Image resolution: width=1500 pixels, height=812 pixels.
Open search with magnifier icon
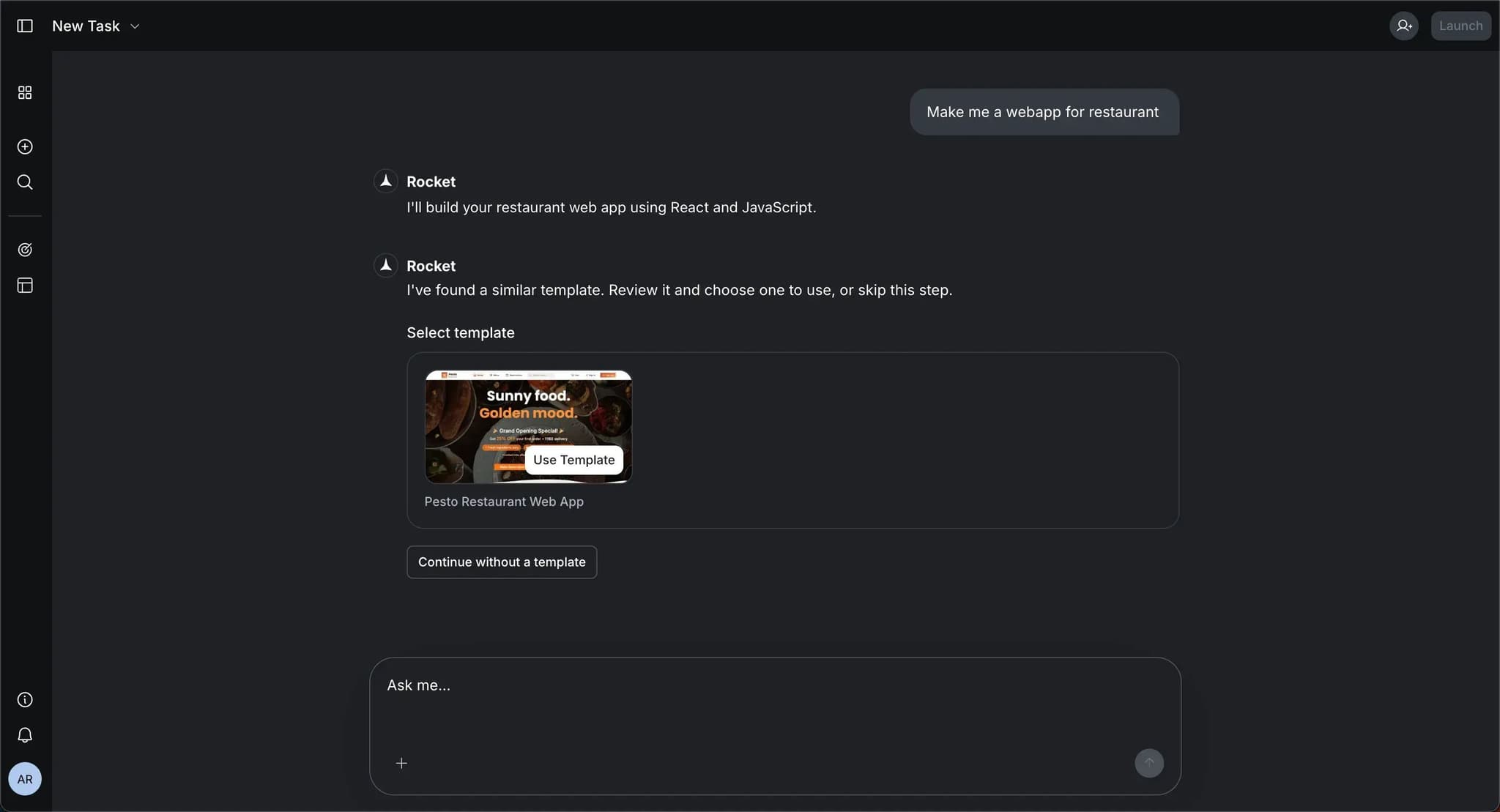pos(25,182)
